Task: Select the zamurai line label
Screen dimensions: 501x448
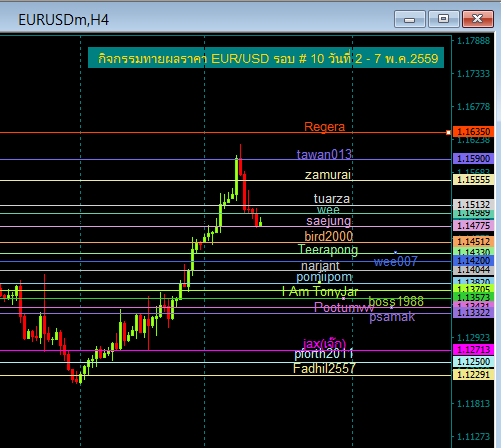Action: [x=328, y=175]
